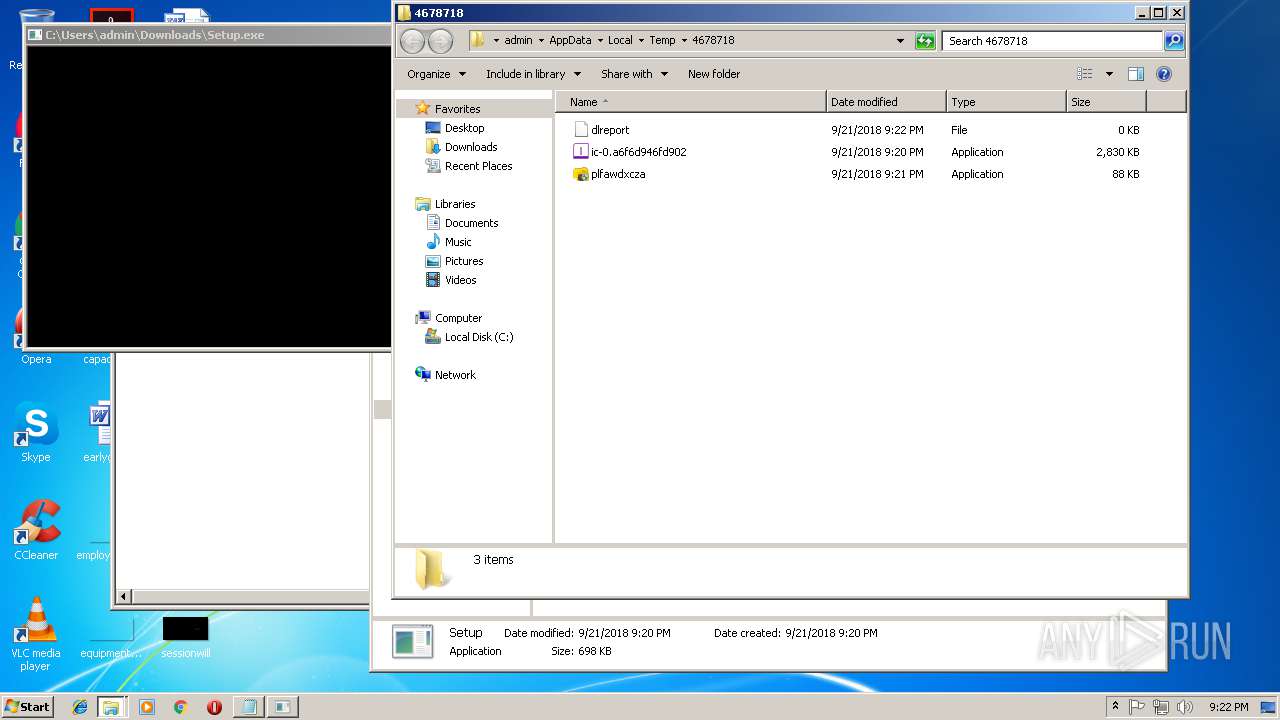Open notepad-like taskbar window button
The height and width of the screenshot is (720, 1280).
(248, 707)
